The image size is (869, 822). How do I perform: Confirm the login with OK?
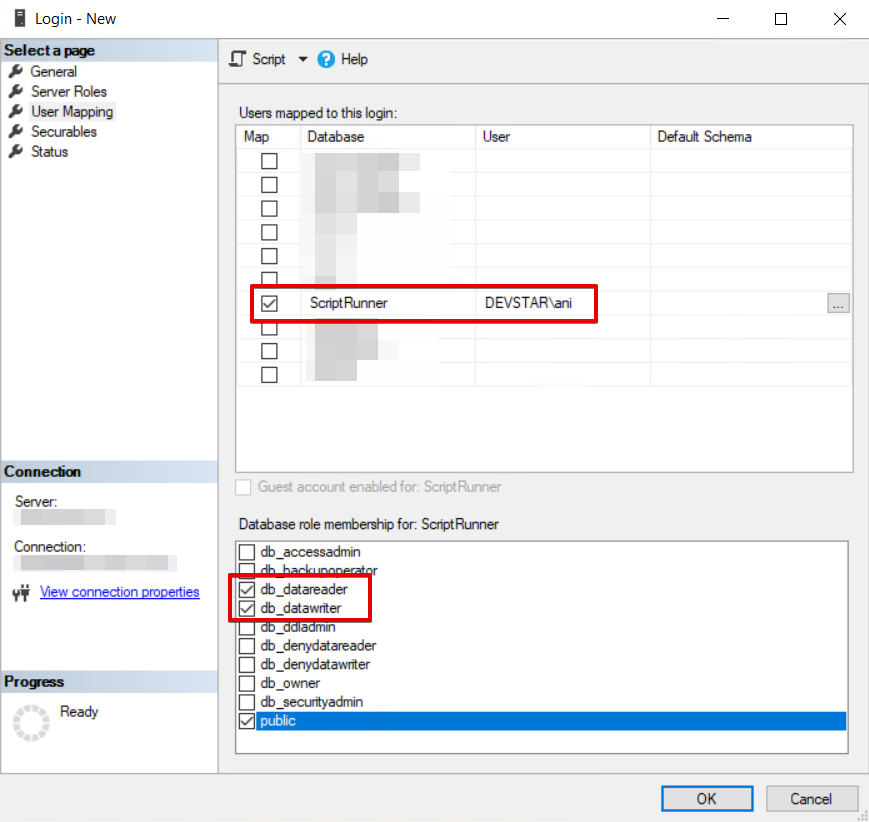[707, 798]
